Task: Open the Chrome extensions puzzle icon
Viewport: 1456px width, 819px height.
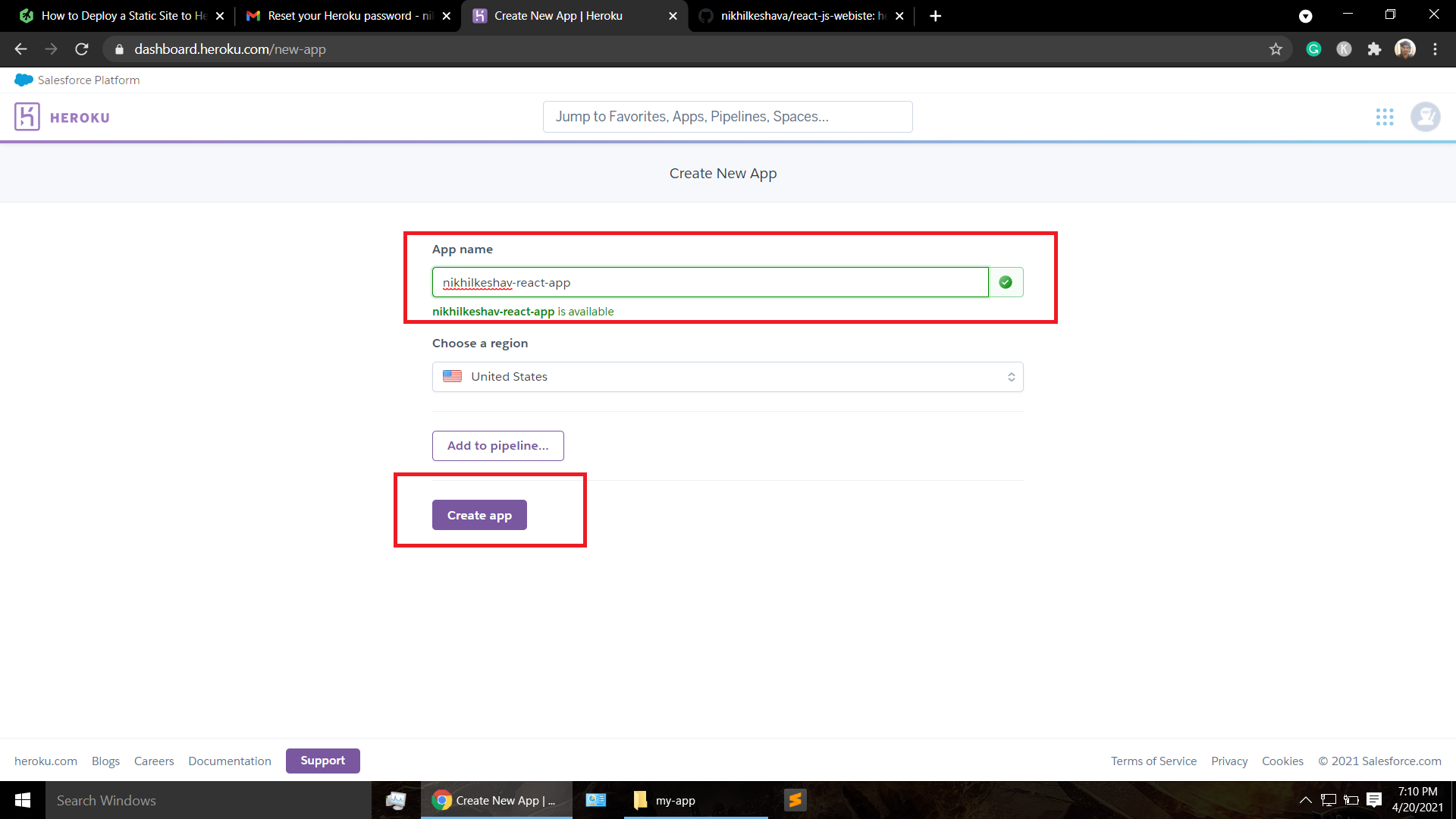Action: tap(1374, 49)
